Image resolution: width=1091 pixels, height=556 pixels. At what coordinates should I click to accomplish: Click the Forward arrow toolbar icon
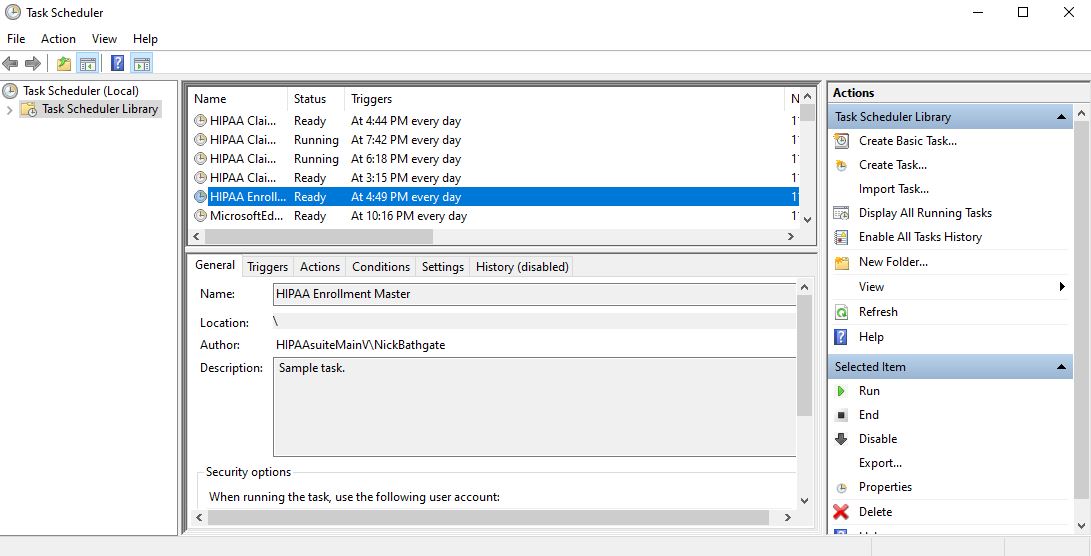pyautogui.click(x=33, y=64)
